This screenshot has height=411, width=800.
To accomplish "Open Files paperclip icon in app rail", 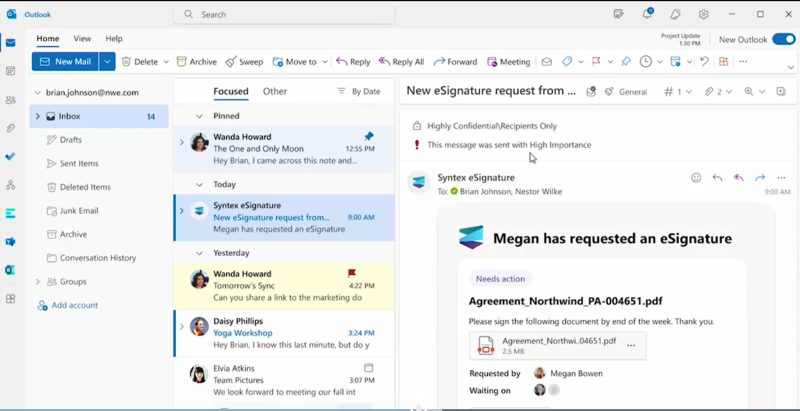I will [10, 129].
